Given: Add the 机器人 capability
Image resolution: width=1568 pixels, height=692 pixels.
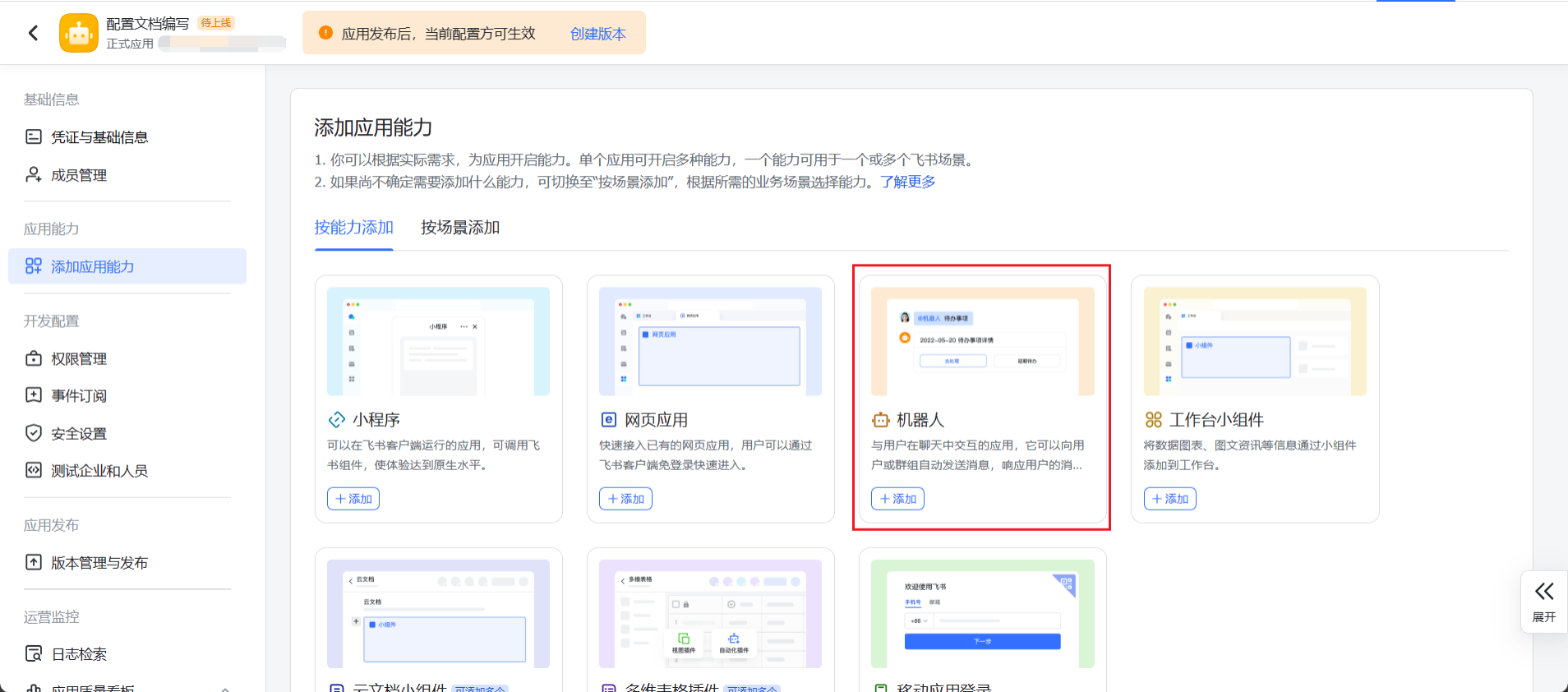Looking at the screenshot, I should 897,499.
